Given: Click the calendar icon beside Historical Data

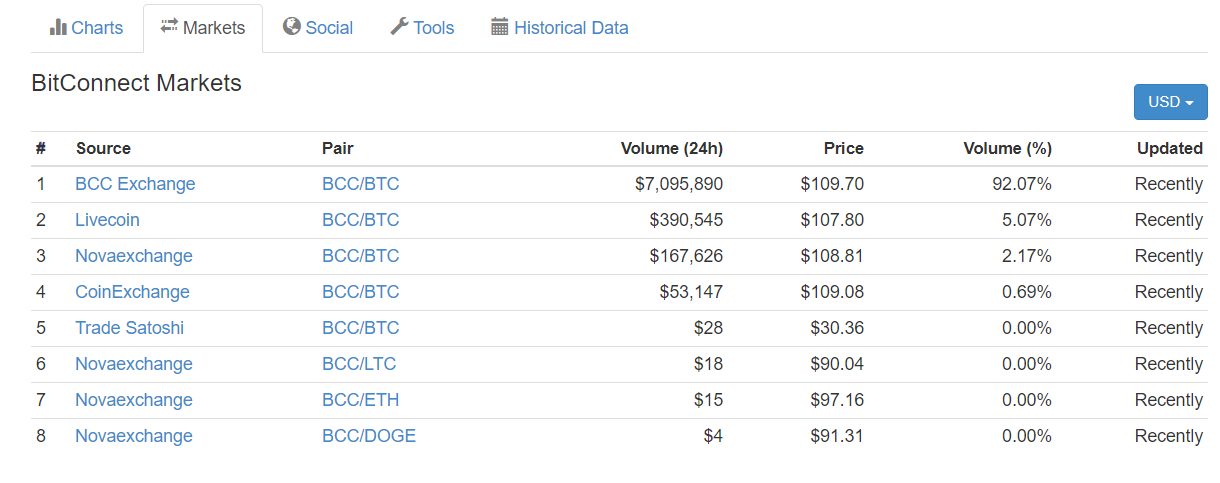Looking at the screenshot, I should (x=500, y=27).
